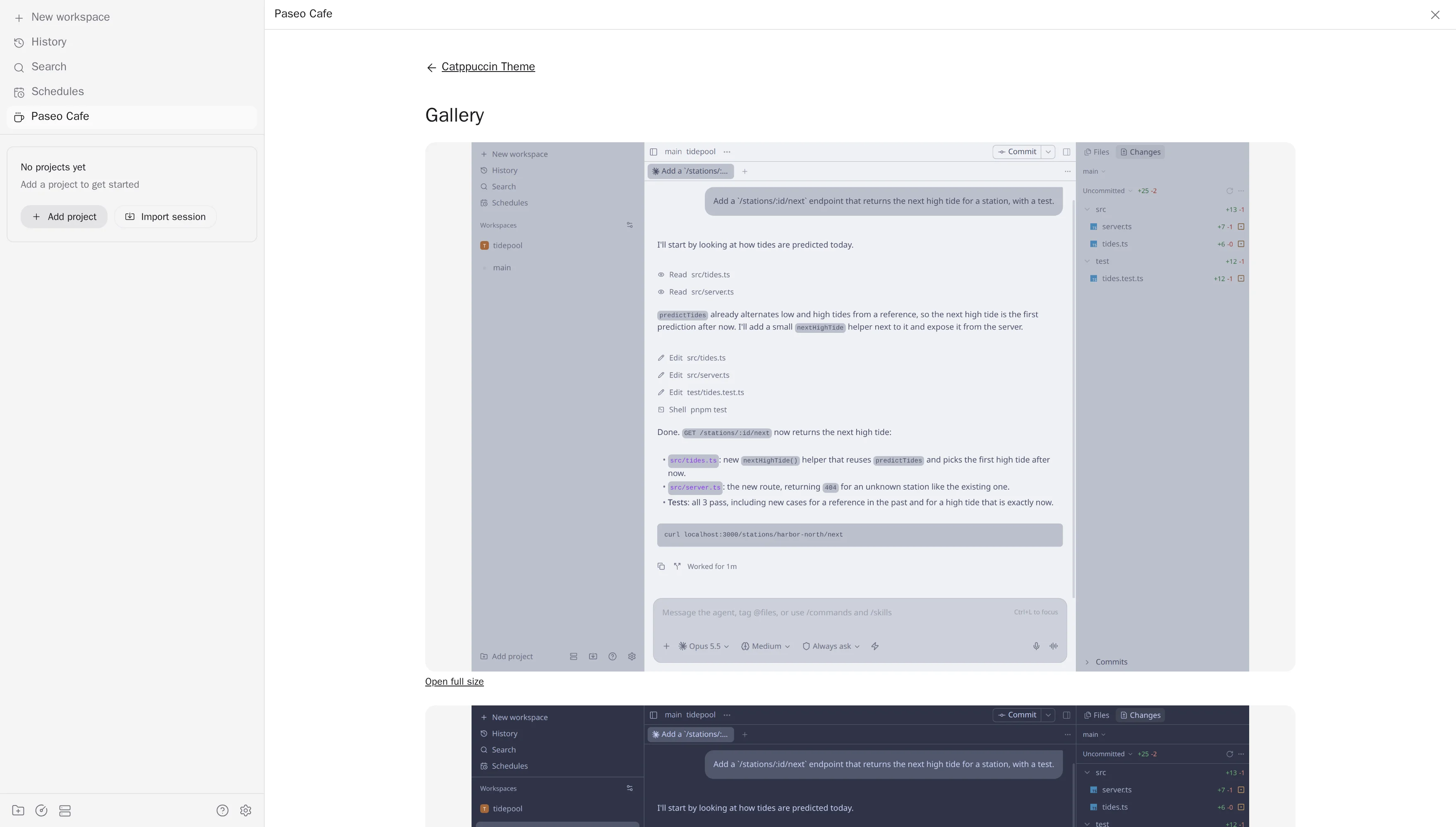Click help icon in light preview sidebar footer

613,657
